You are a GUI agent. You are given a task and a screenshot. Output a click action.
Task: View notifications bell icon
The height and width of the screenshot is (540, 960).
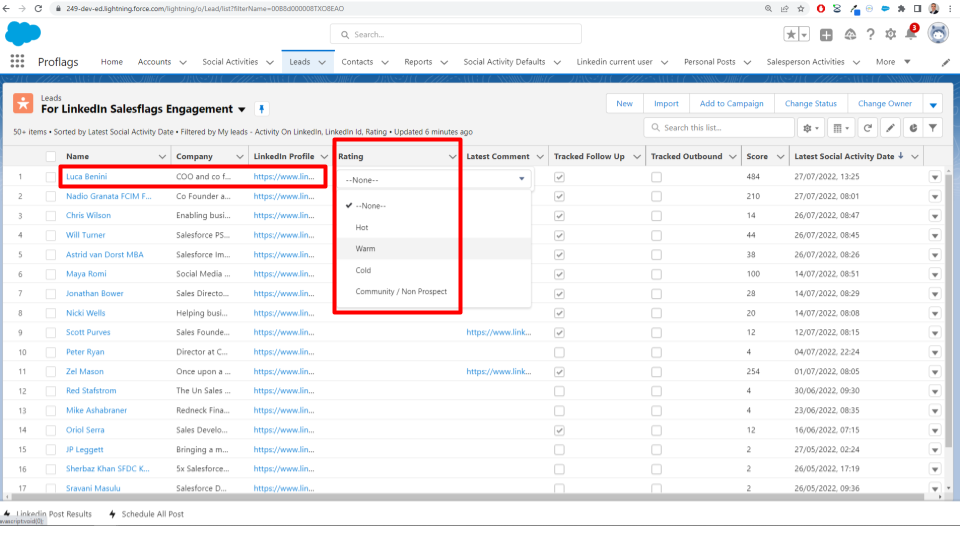click(911, 34)
